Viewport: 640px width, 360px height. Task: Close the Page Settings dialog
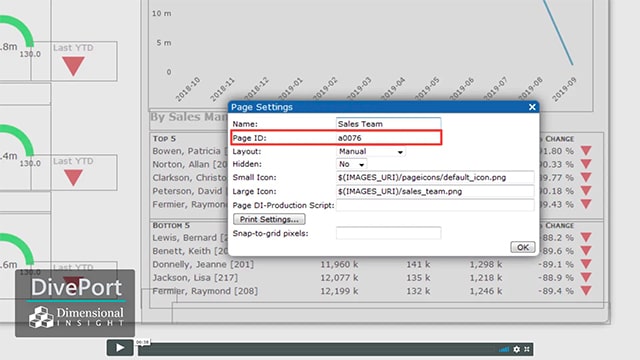point(532,107)
